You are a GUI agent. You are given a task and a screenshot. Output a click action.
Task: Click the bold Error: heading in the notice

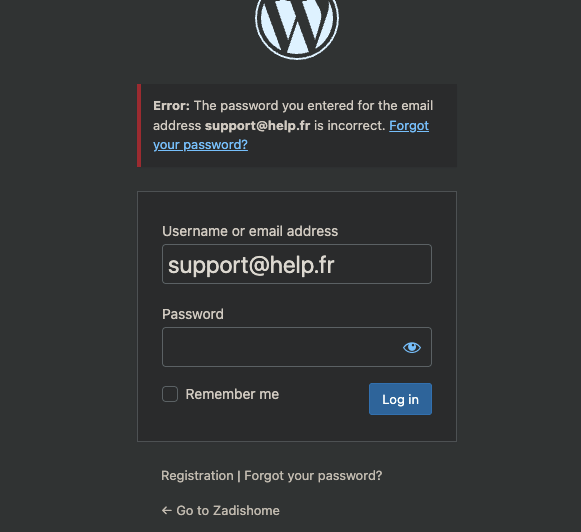171,106
